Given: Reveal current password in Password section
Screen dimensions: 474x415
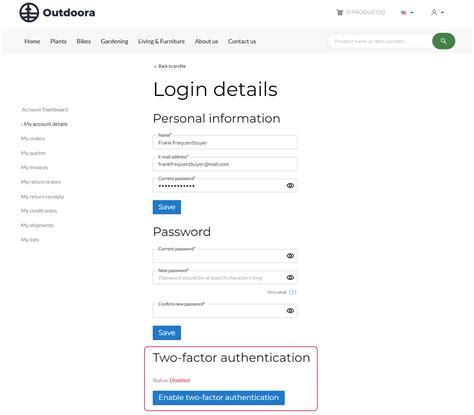Looking at the screenshot, I should click(x=290, y=256).
